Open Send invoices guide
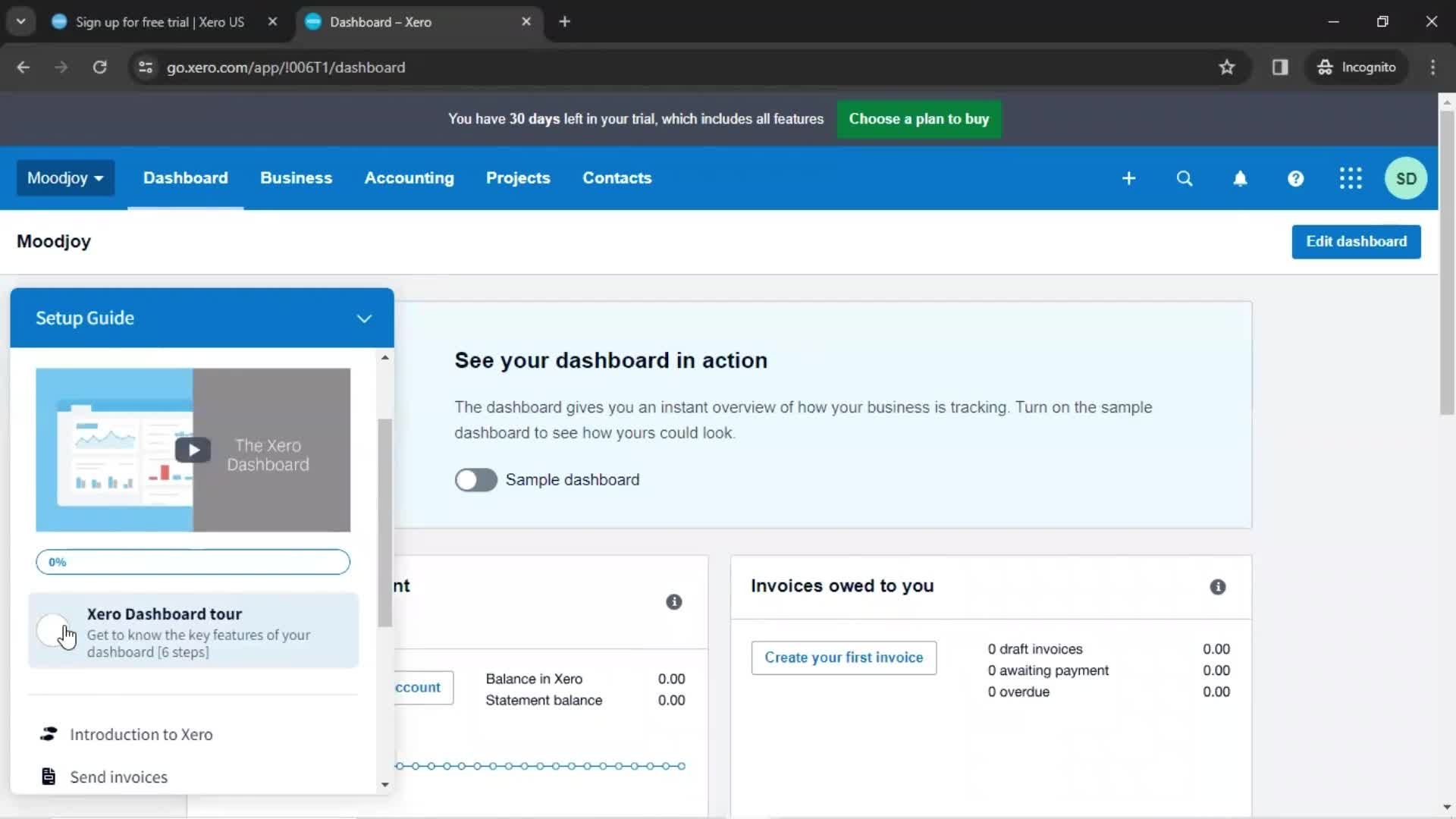The width and height of the screenshot is (1456, 819). coord(119,777)
